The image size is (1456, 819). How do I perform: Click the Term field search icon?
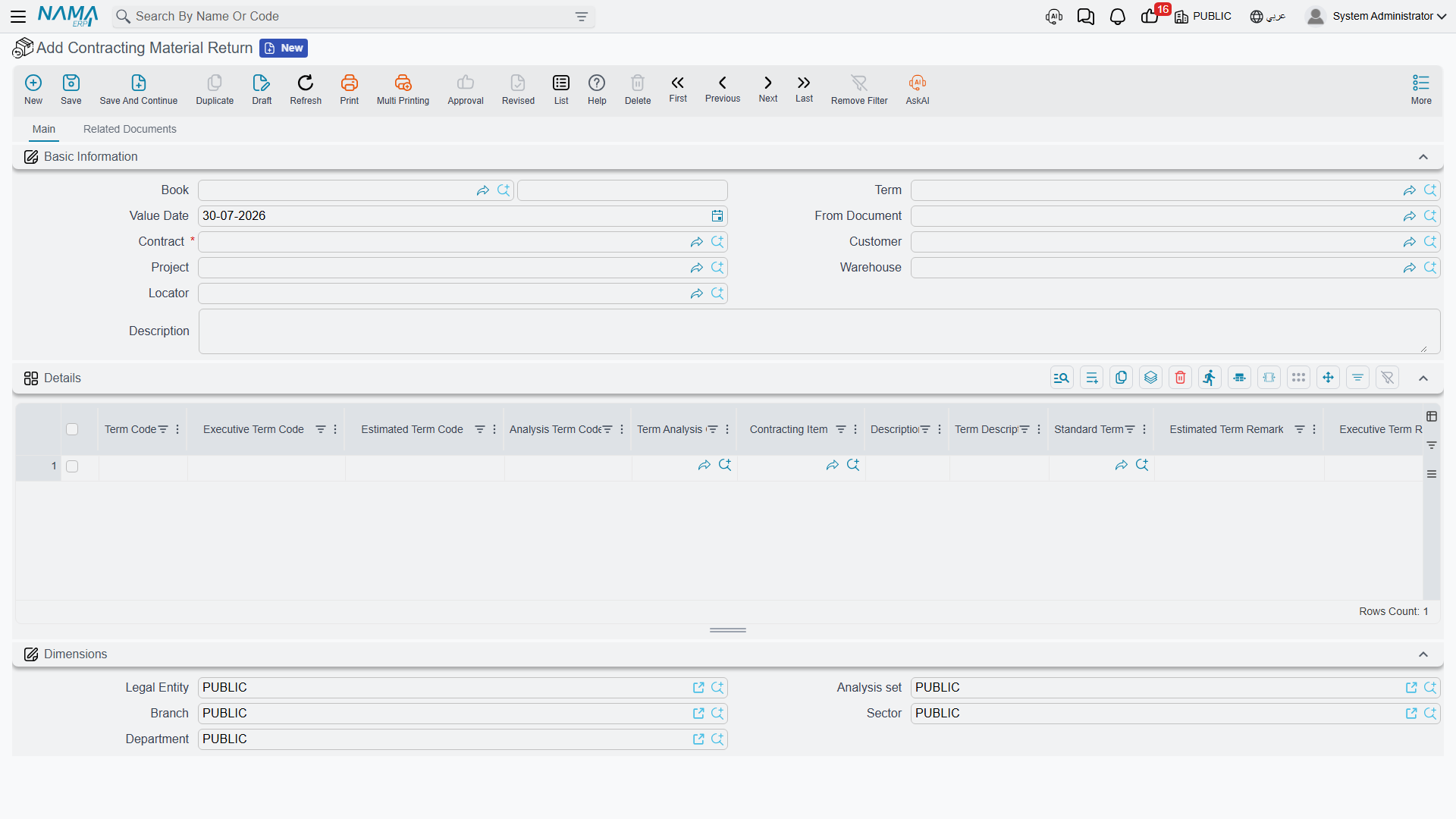tap(1430, 190)
